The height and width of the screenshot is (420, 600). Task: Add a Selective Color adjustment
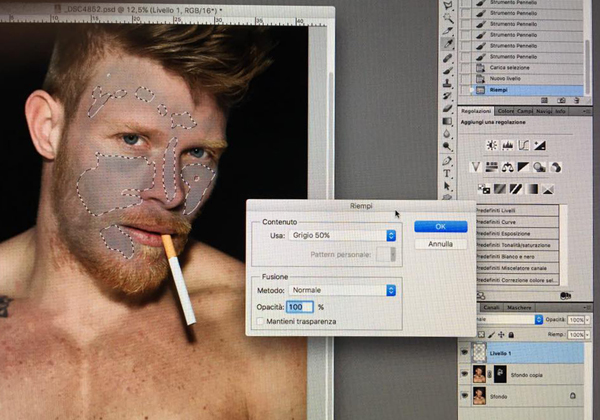[x=548, y=189]
